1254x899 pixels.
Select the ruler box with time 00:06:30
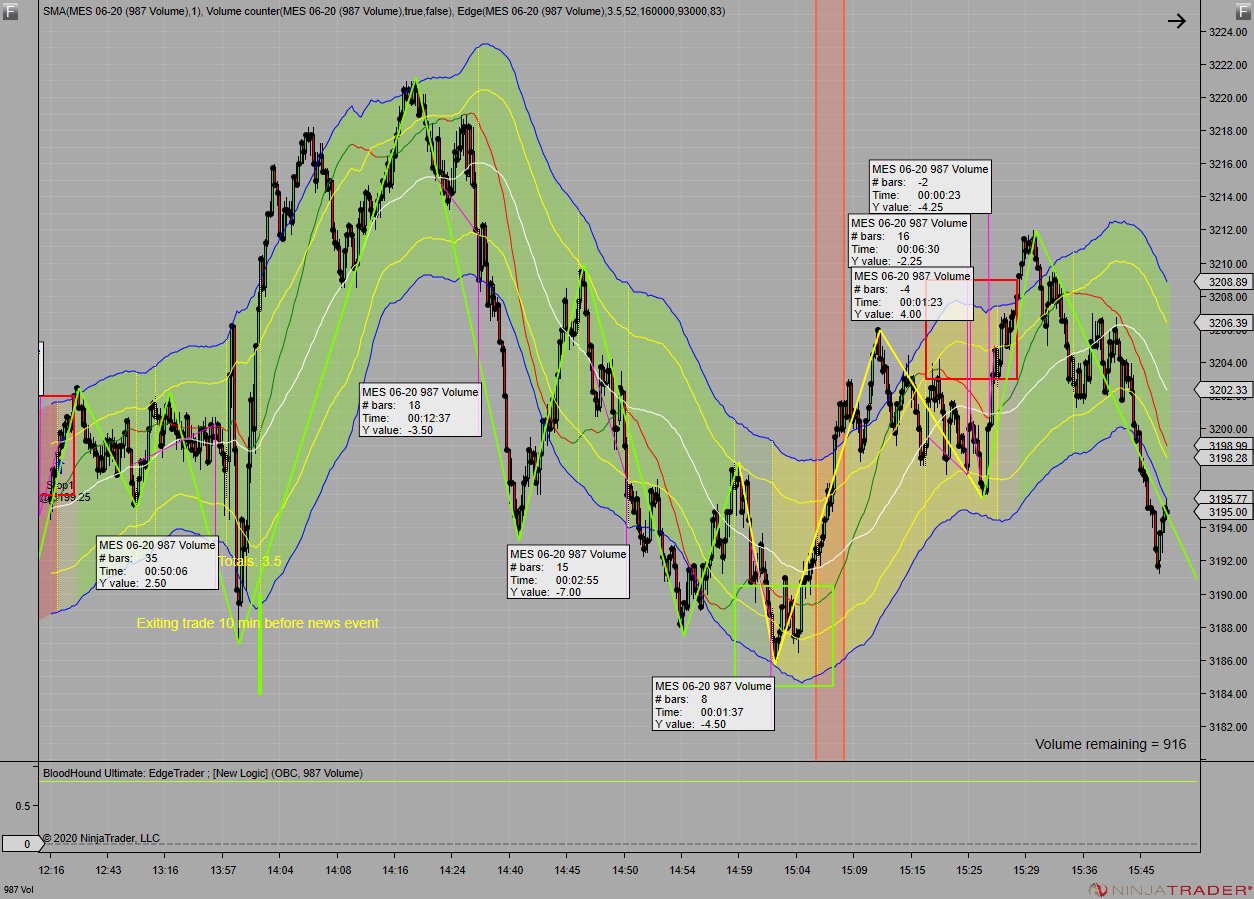(x=909, y=242)
